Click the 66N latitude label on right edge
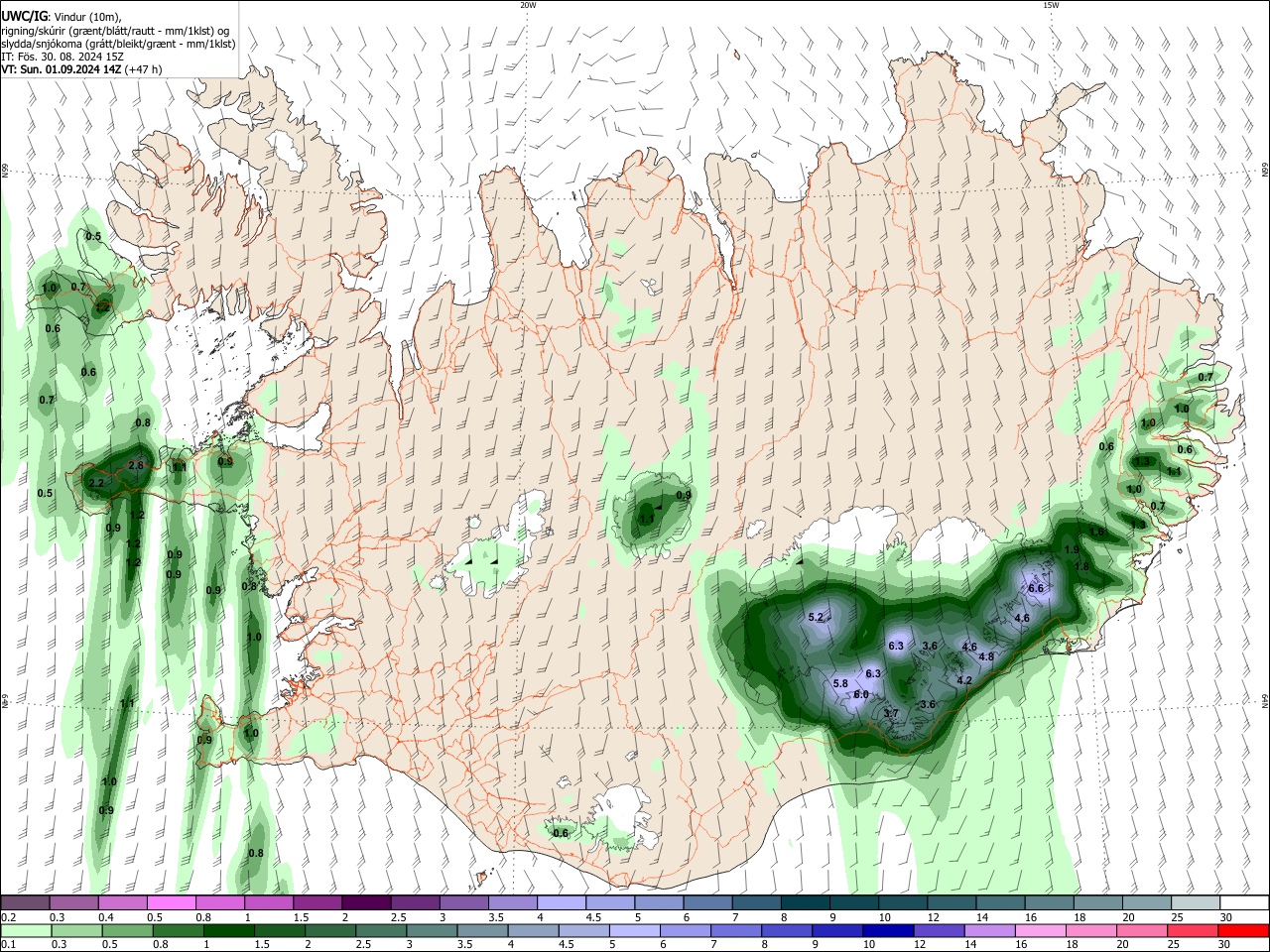The image size is (1270, 952). 1265,171
